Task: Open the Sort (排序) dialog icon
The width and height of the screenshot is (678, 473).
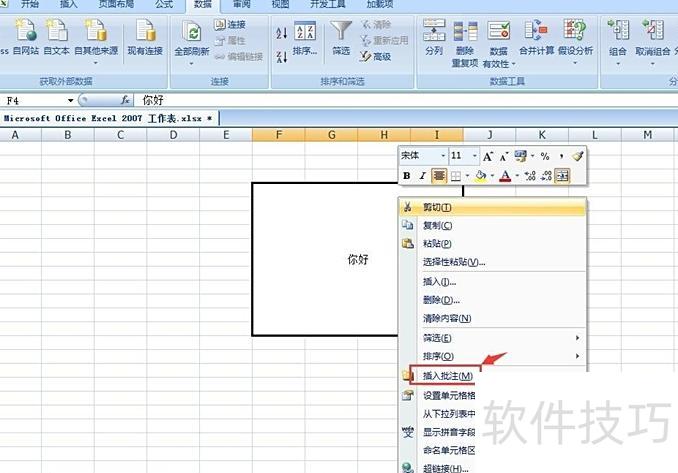Action: pos(305,38)
